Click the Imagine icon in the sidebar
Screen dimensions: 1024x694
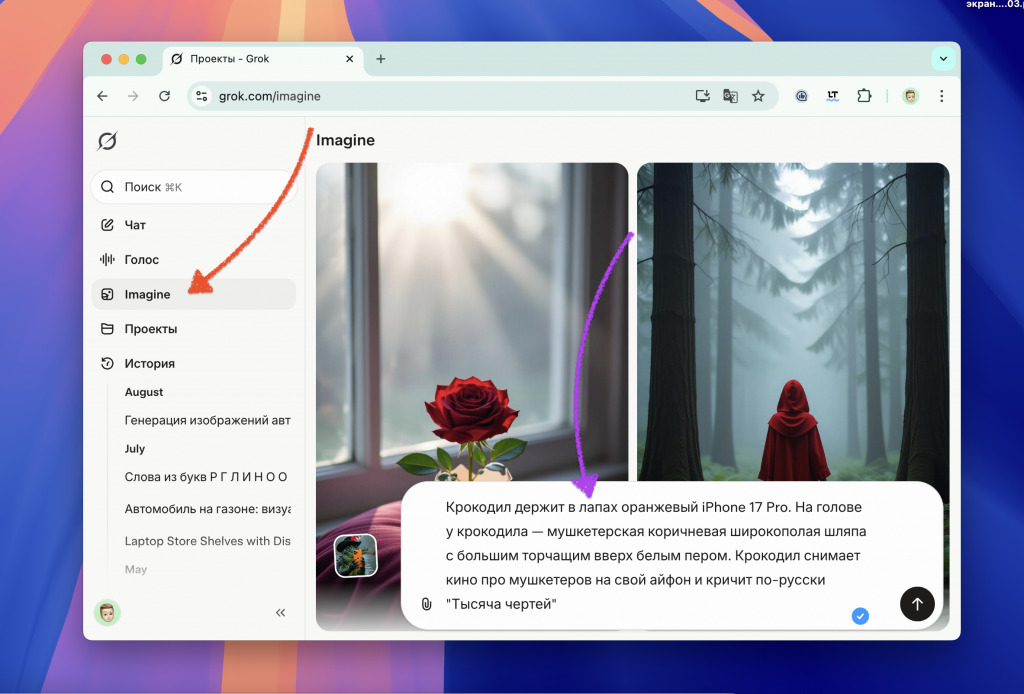[107, 294]
